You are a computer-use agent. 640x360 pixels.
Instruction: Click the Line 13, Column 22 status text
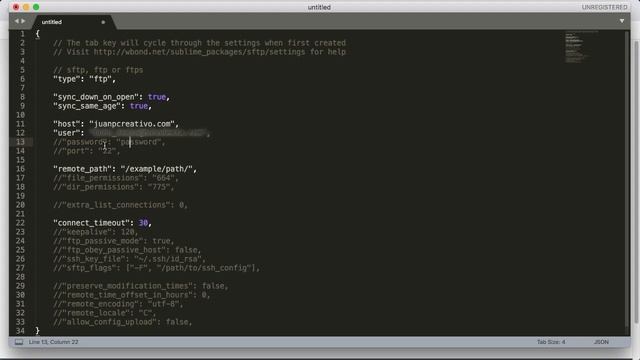point(53,342)
